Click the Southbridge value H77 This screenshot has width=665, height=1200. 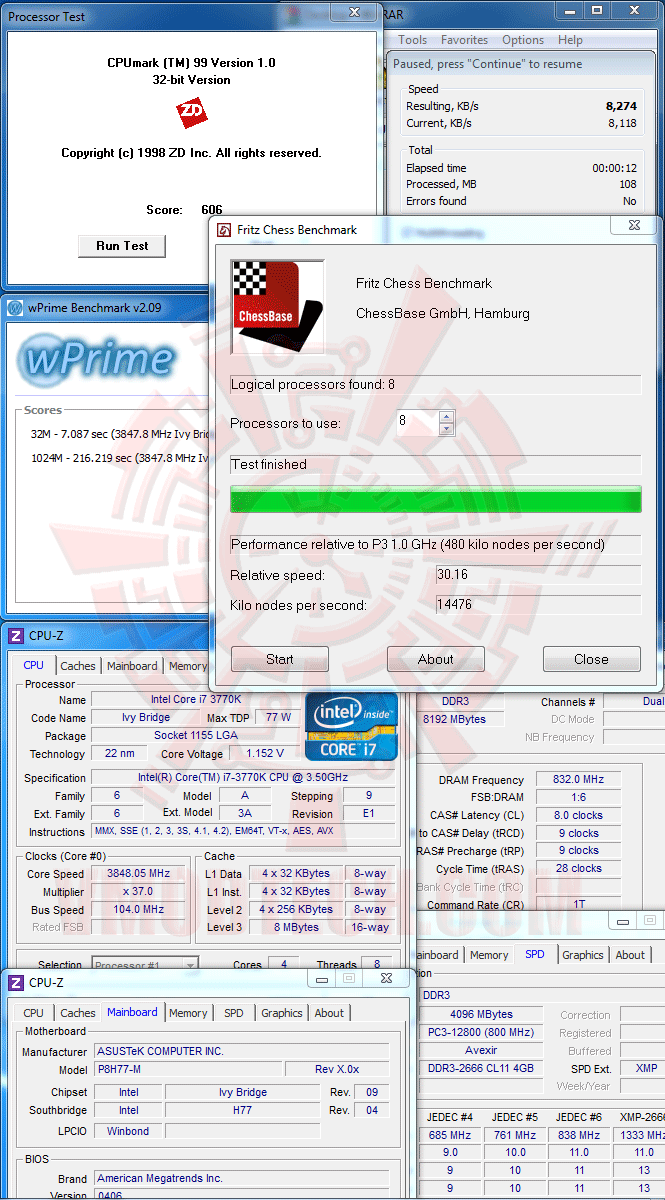coord(243,1110)
